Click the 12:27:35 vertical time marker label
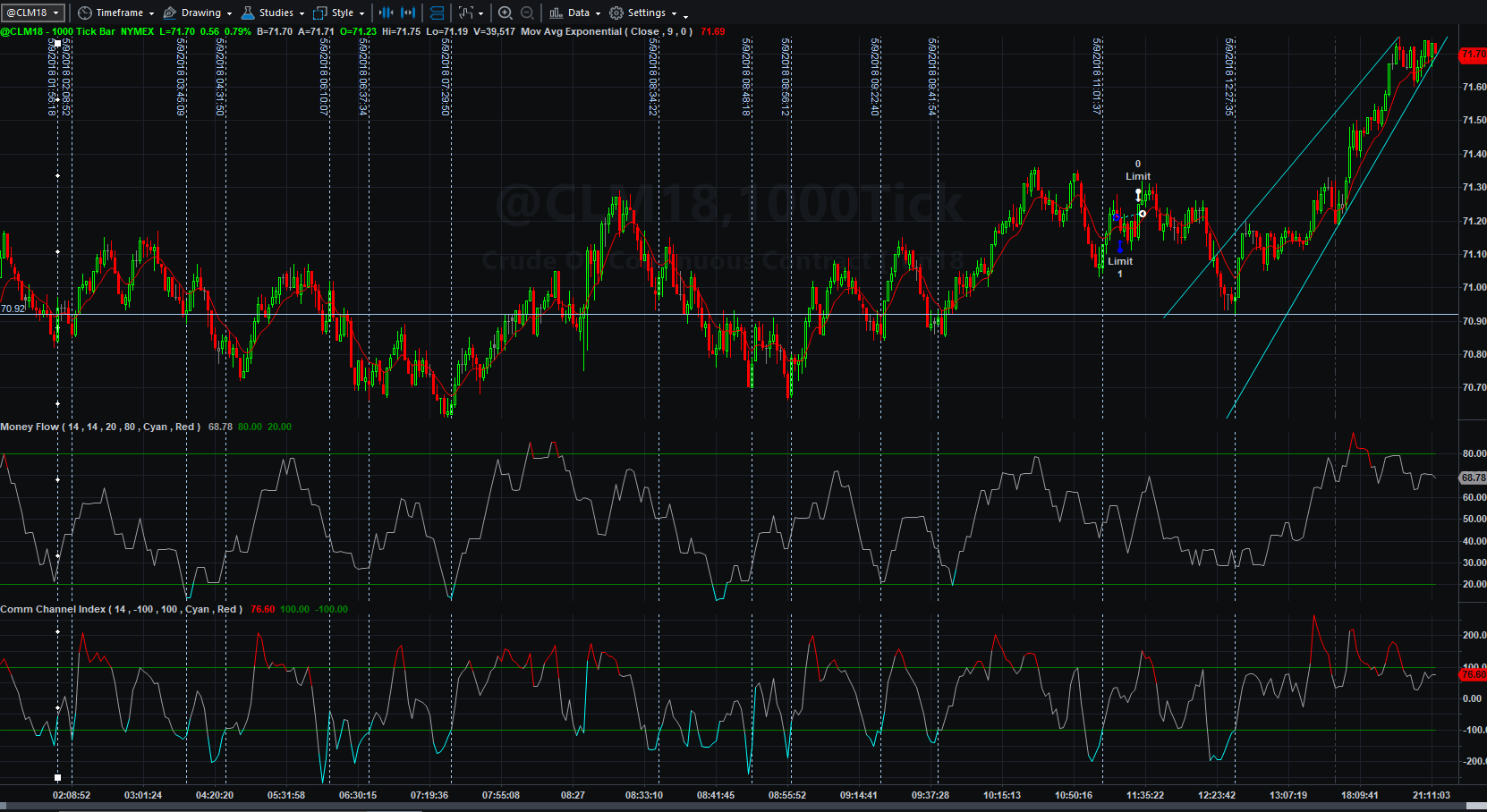1487x812 pixels. (1229, 77)
